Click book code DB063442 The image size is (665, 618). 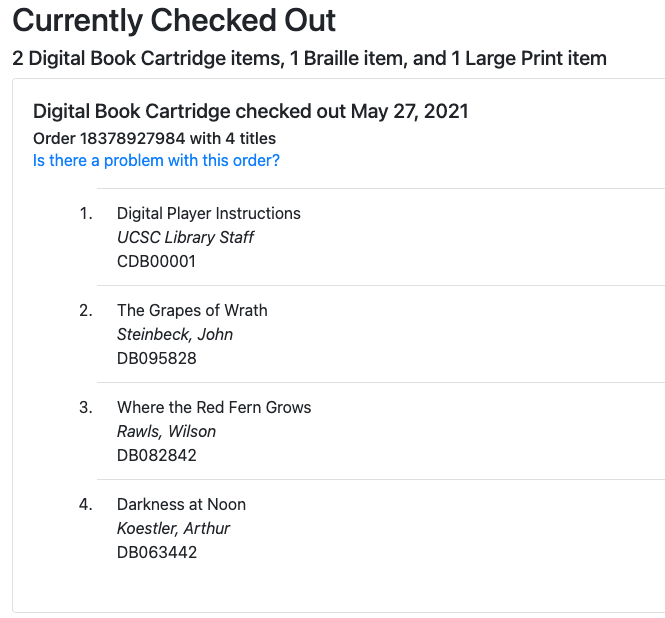point(156,552)
